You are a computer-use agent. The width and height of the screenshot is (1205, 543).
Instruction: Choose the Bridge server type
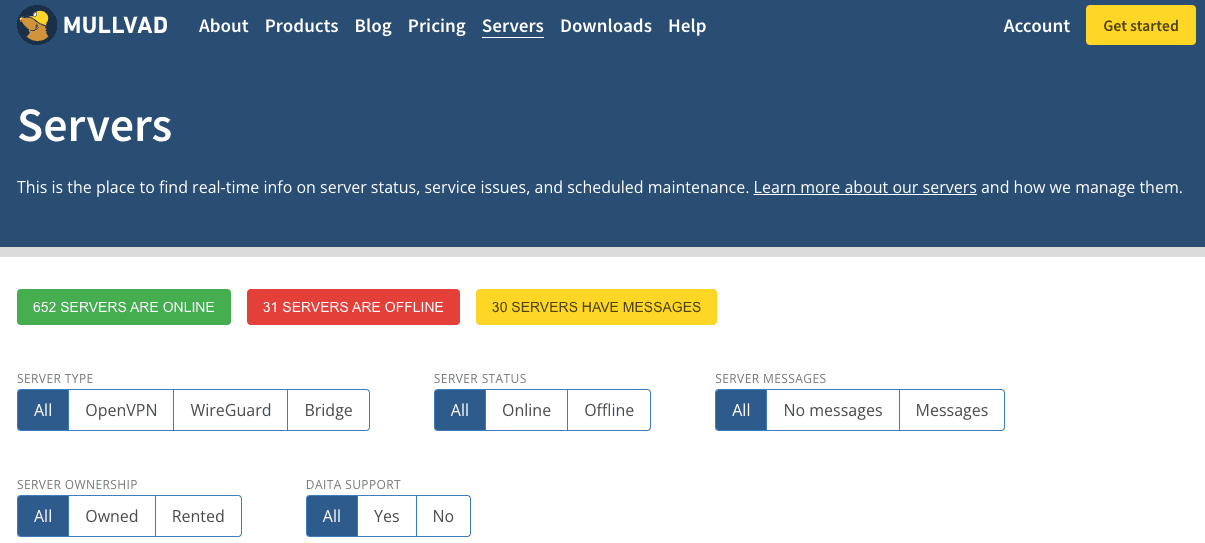point(328,410)
